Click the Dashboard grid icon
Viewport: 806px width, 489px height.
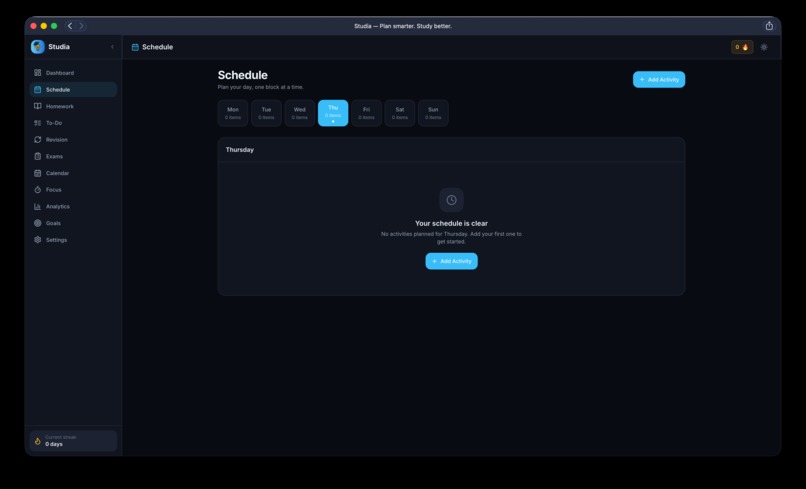click(x=38, y=73)
